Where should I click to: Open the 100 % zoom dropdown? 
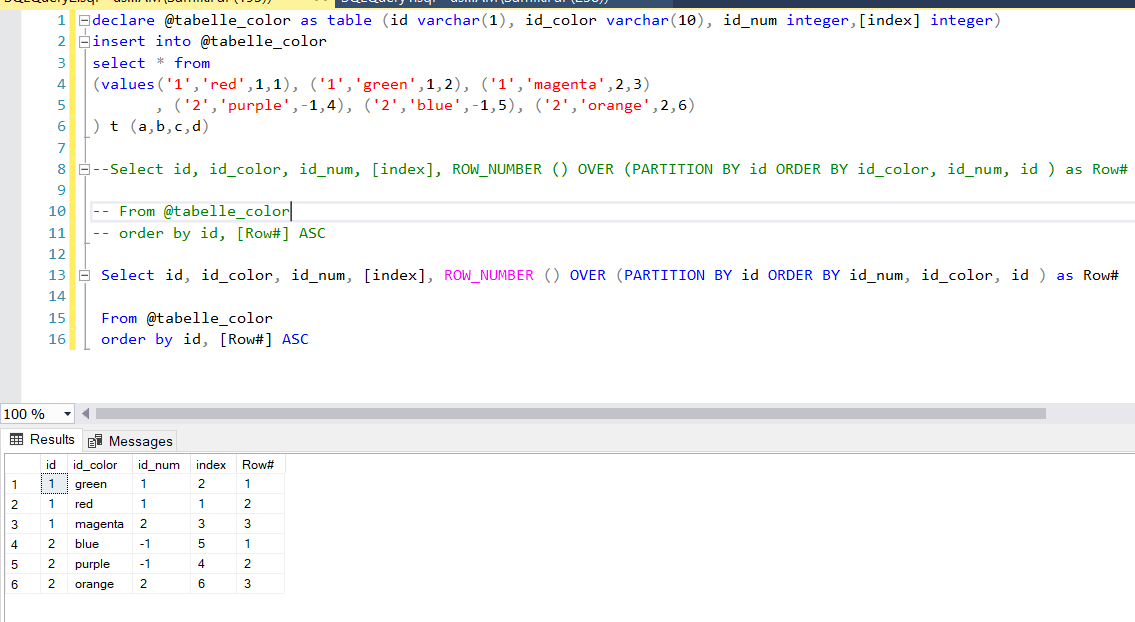click(x=67, y=414)
